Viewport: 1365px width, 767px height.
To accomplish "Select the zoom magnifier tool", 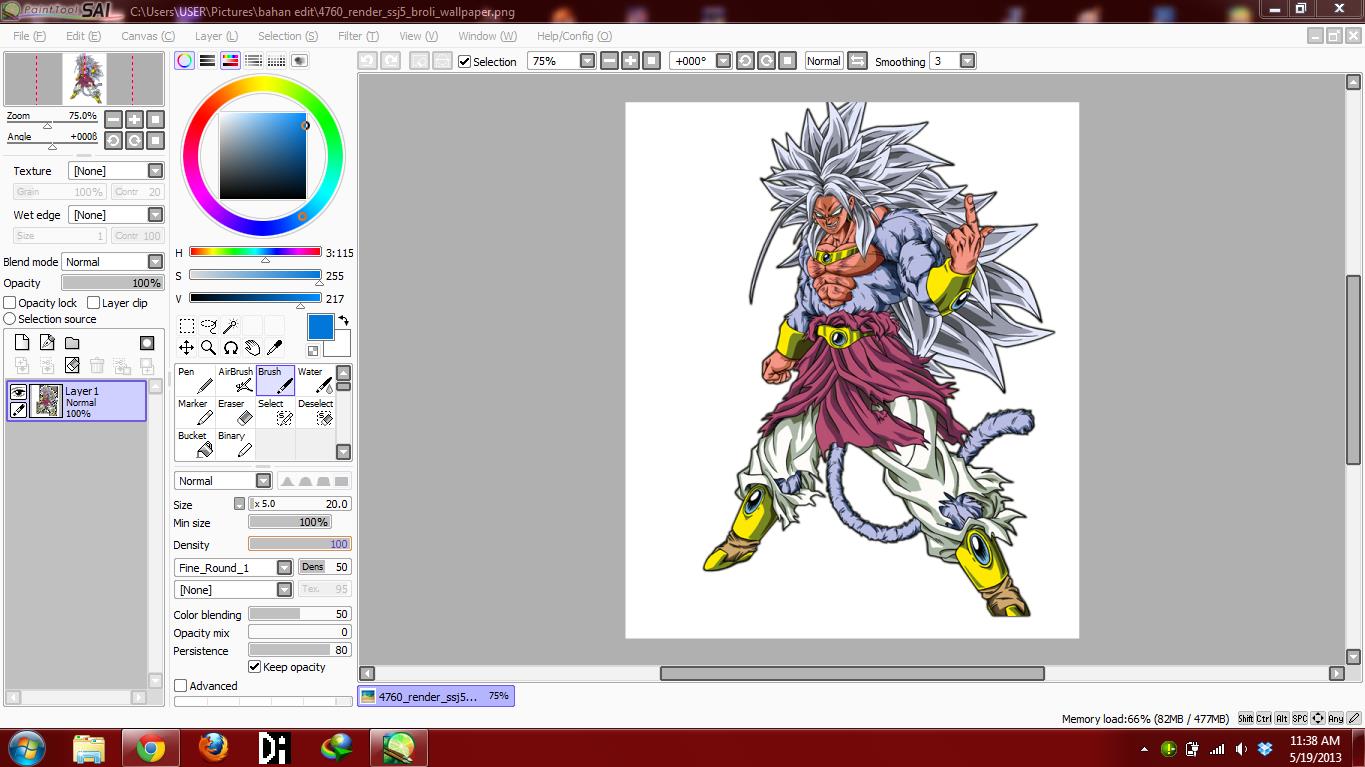I will (209, 348).
